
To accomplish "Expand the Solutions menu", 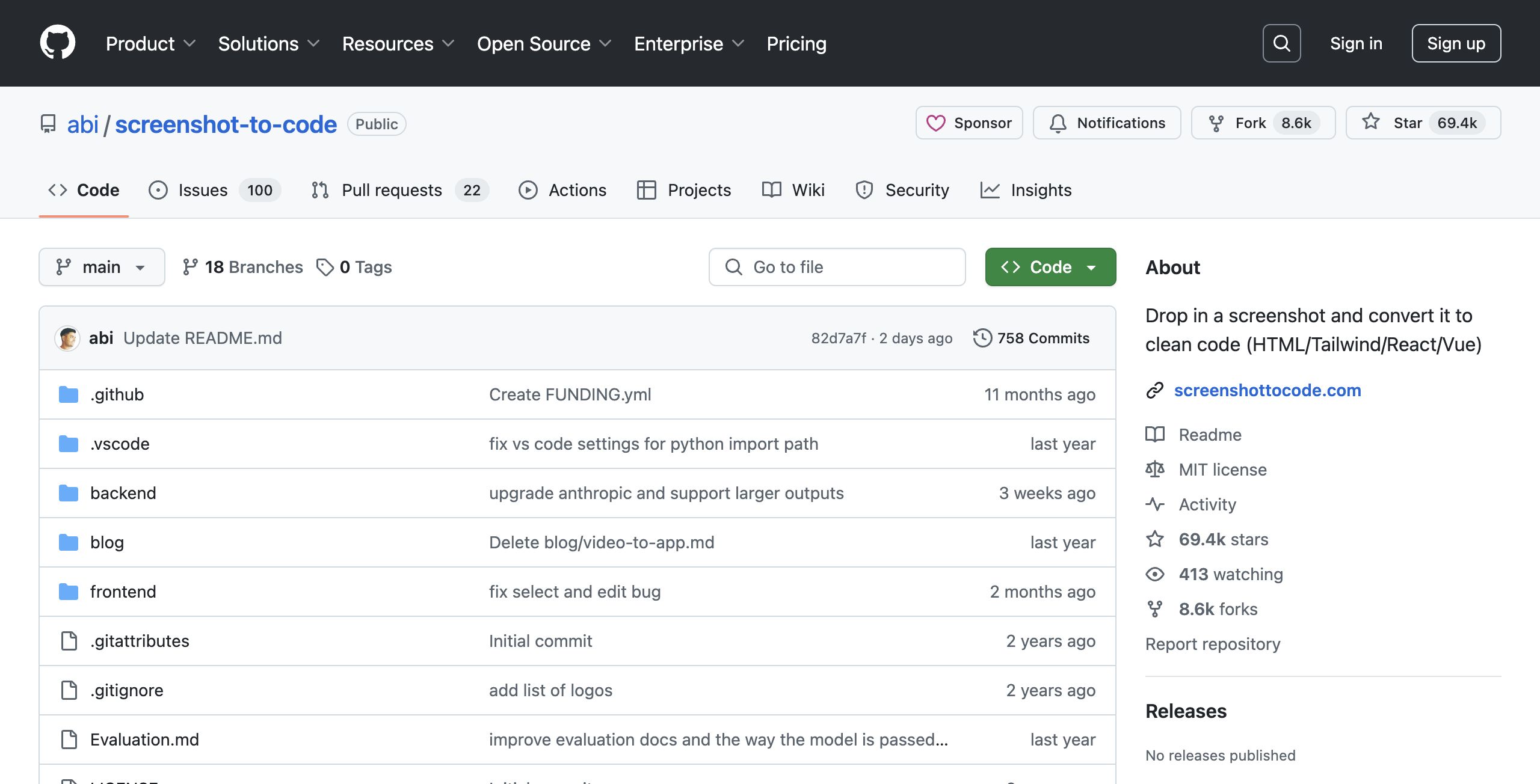I will click(x=269, y=43).
